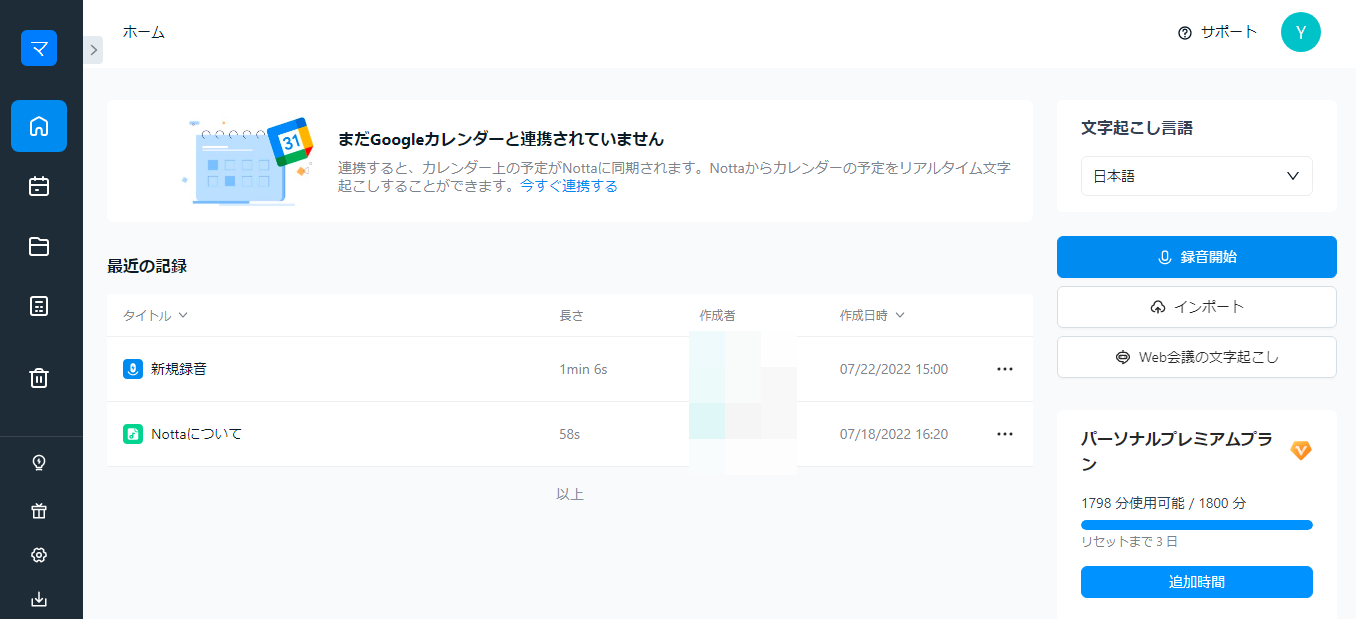Click the lightbulb tips icon in sidebar
This screenshot has height=619, width=1356.
point(39,462)
